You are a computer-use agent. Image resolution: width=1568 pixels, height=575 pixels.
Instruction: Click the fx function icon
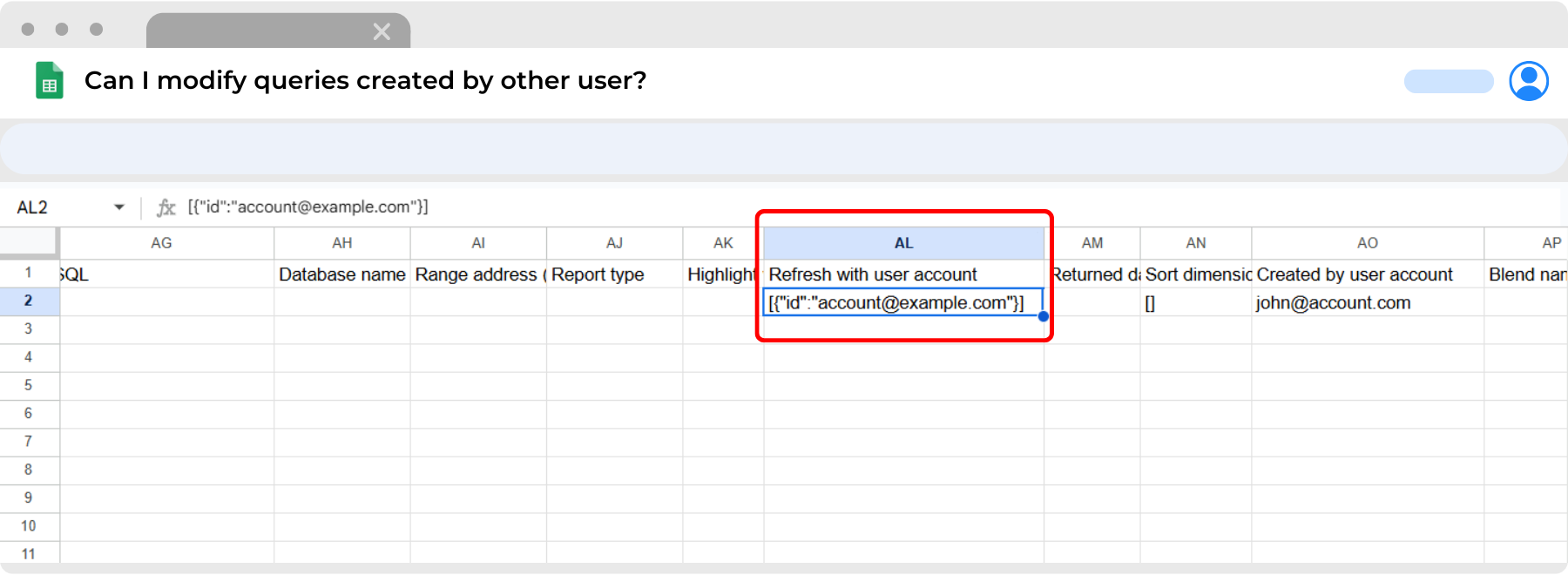(166, 207)
